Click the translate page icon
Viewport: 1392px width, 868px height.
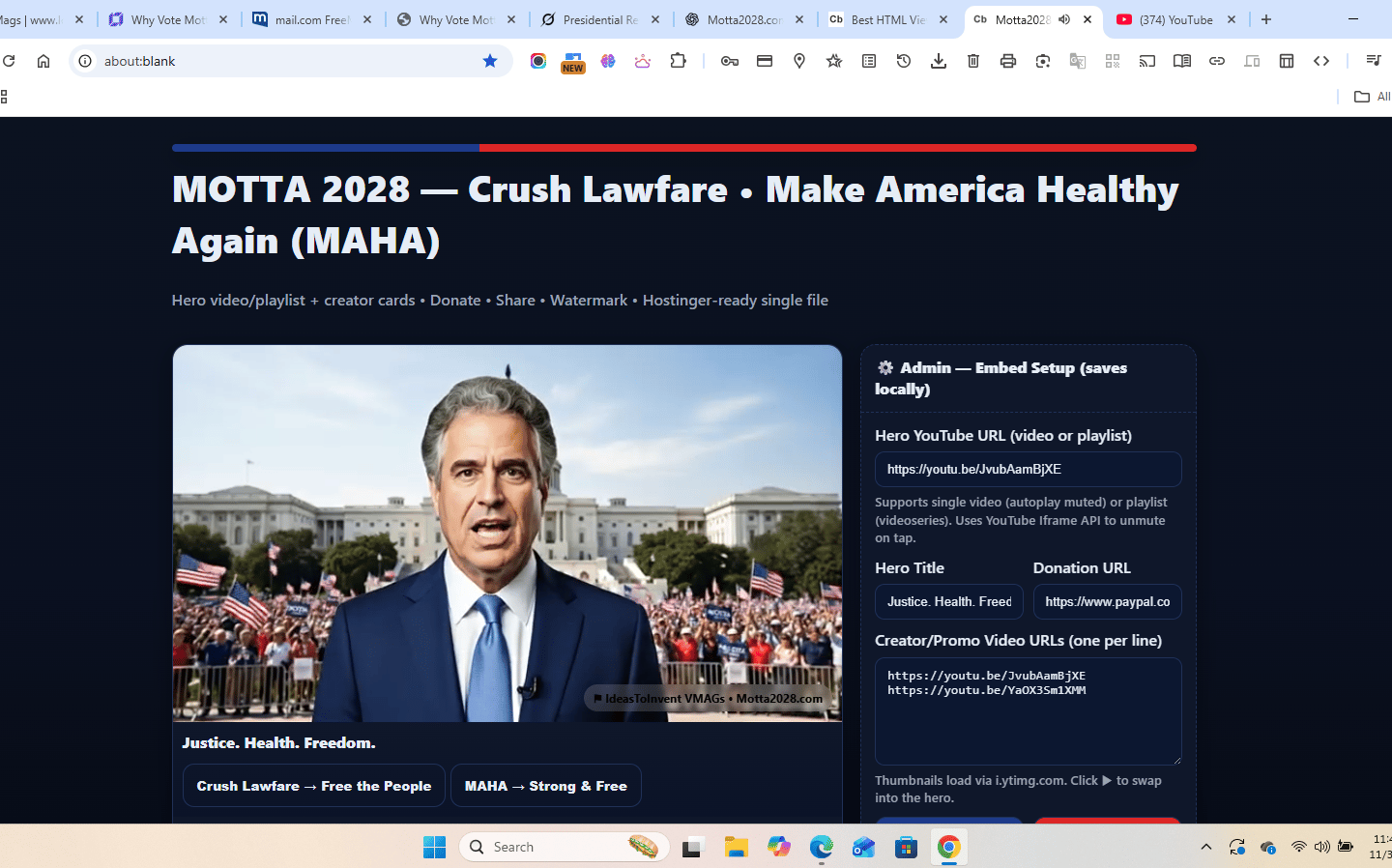1078,61
